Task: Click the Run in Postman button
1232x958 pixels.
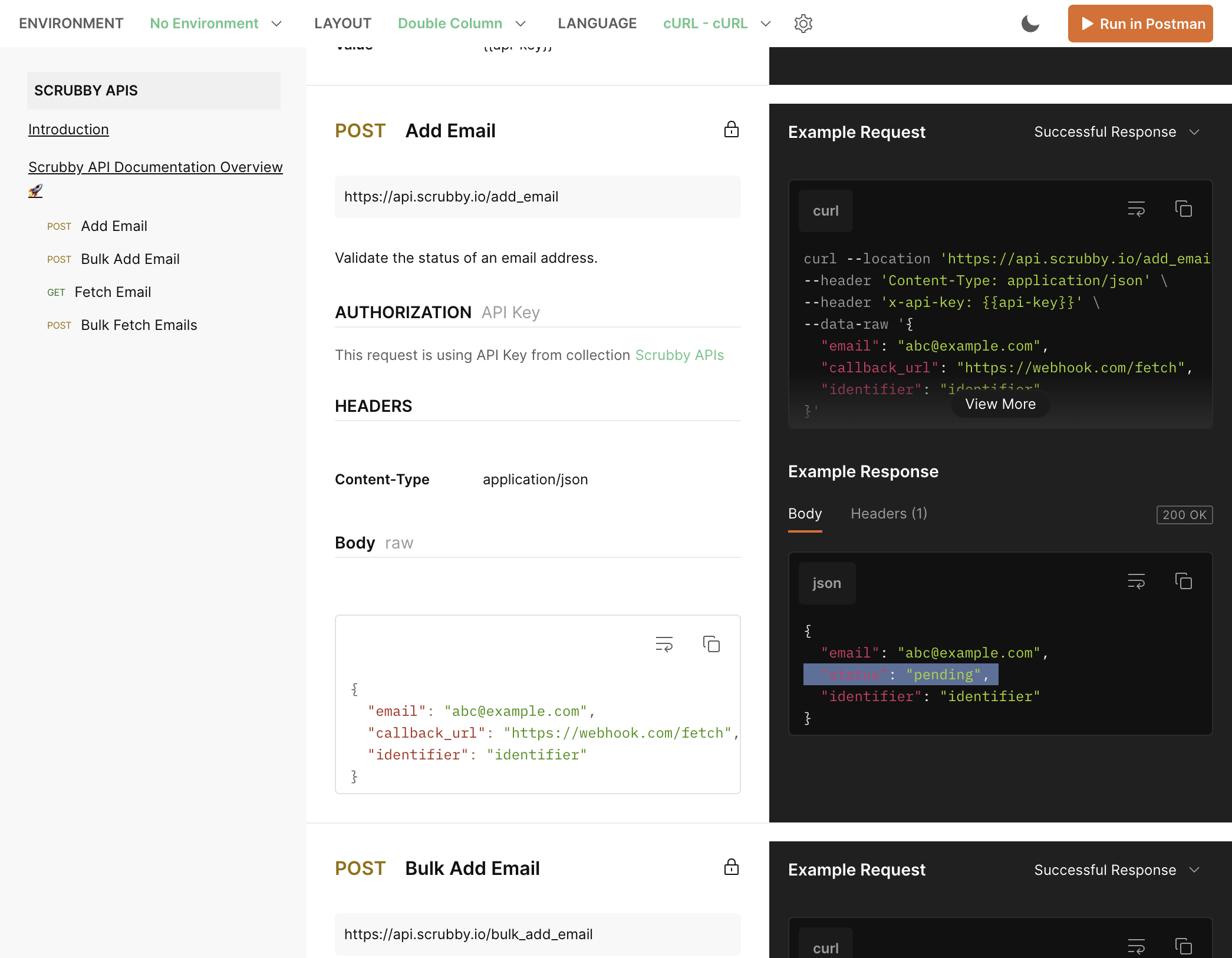Action: click(1140, 24)
